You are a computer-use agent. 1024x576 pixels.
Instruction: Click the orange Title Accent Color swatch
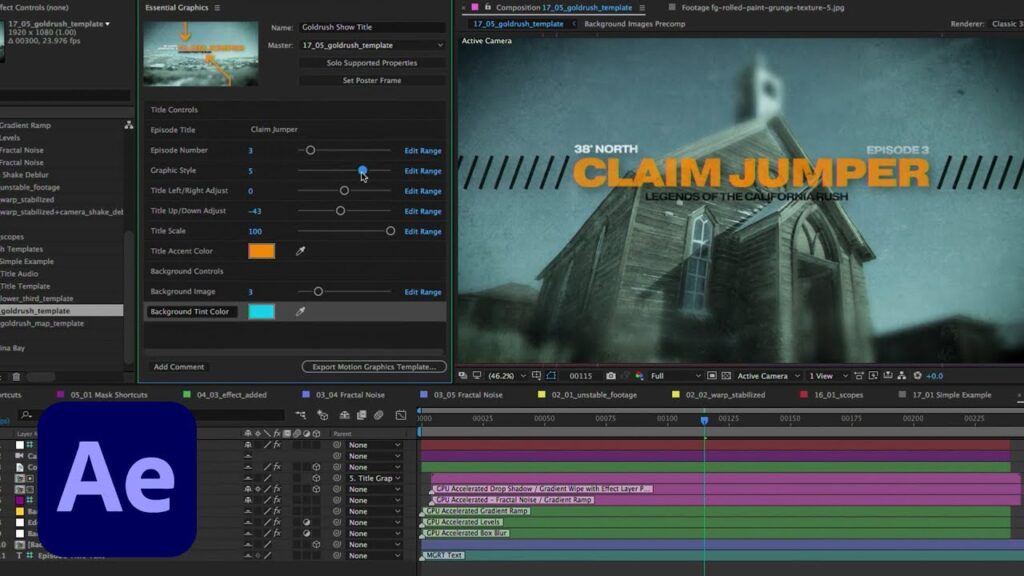[261, 252]
